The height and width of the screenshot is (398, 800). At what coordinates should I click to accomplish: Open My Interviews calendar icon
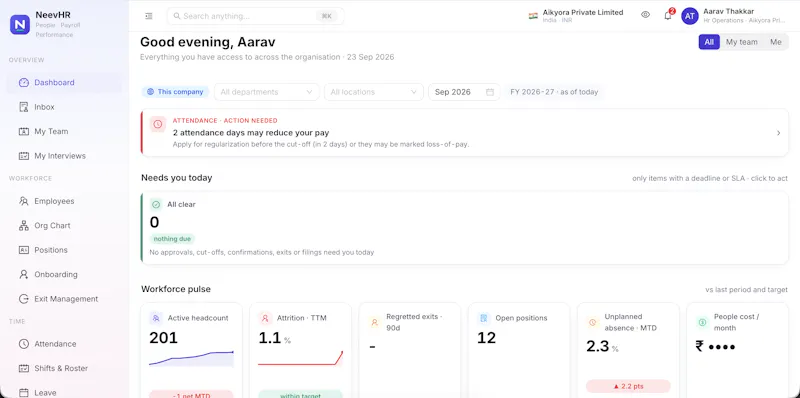pyautogui.click(x=23, y=156)
